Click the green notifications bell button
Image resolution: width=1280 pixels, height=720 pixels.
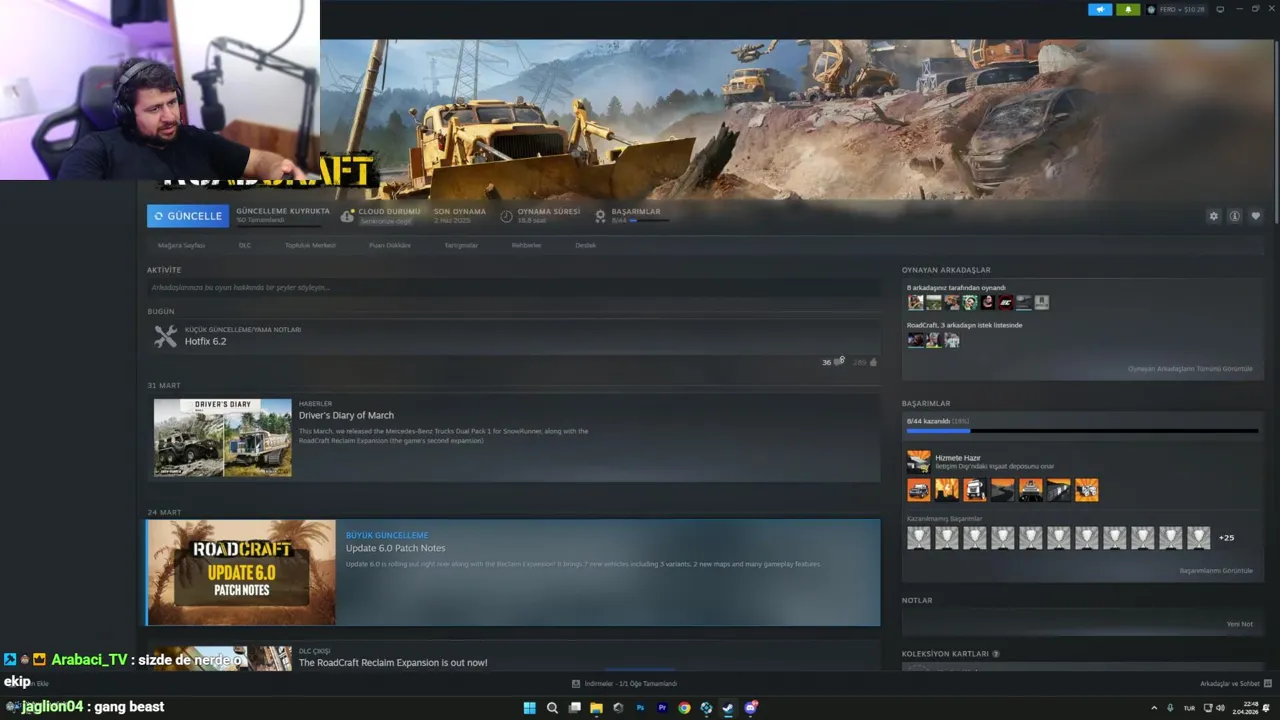1128,9
